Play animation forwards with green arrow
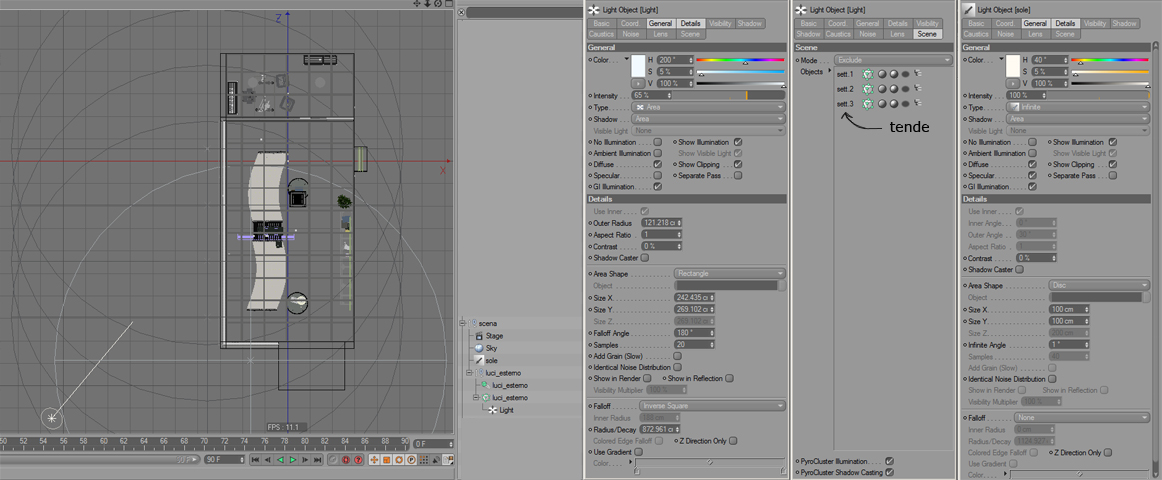This screenshot has height=480, width=1162. (x=293, y=460)
